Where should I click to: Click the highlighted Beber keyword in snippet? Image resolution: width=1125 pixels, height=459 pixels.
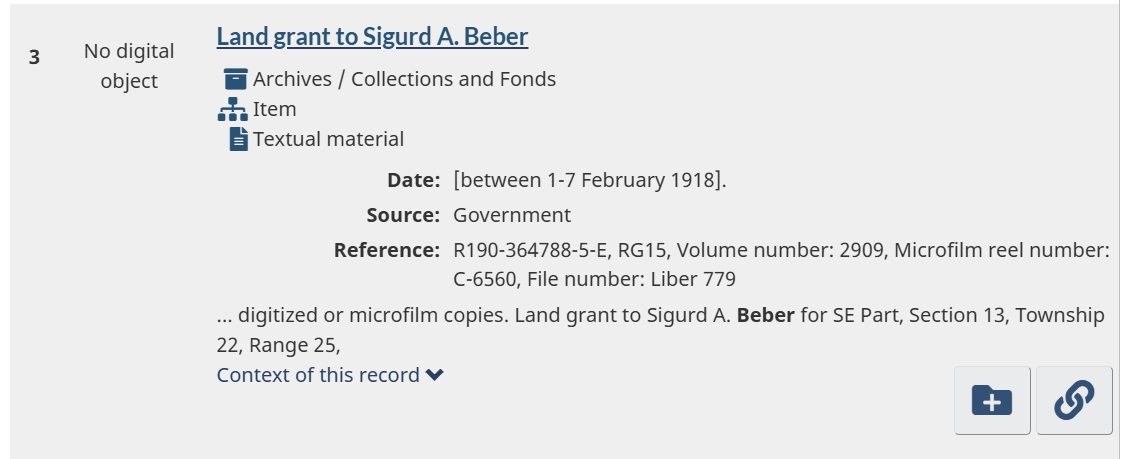pyautogui.click(x=766, y=316)
